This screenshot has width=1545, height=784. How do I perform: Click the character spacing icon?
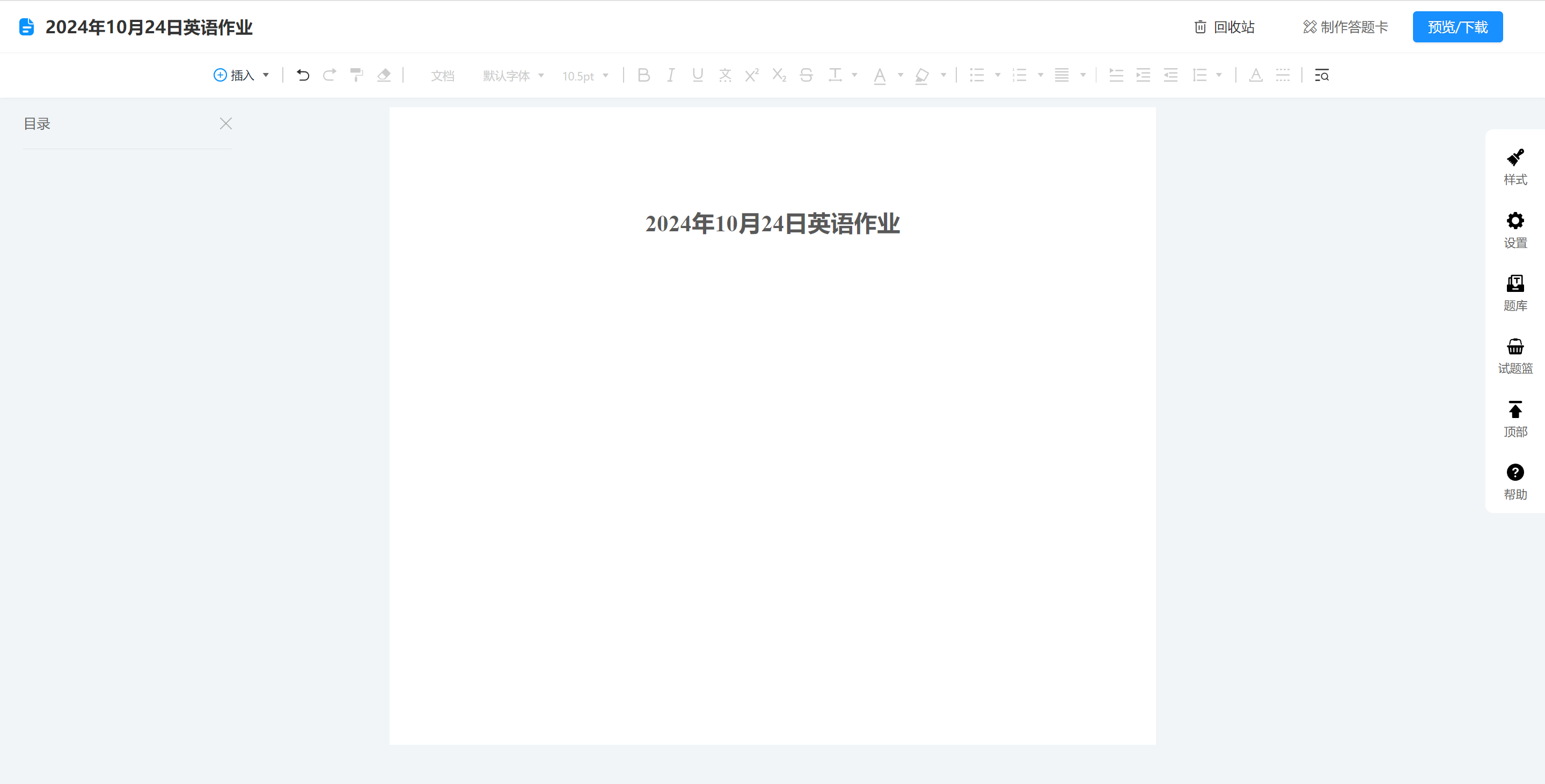click(835, 75)
